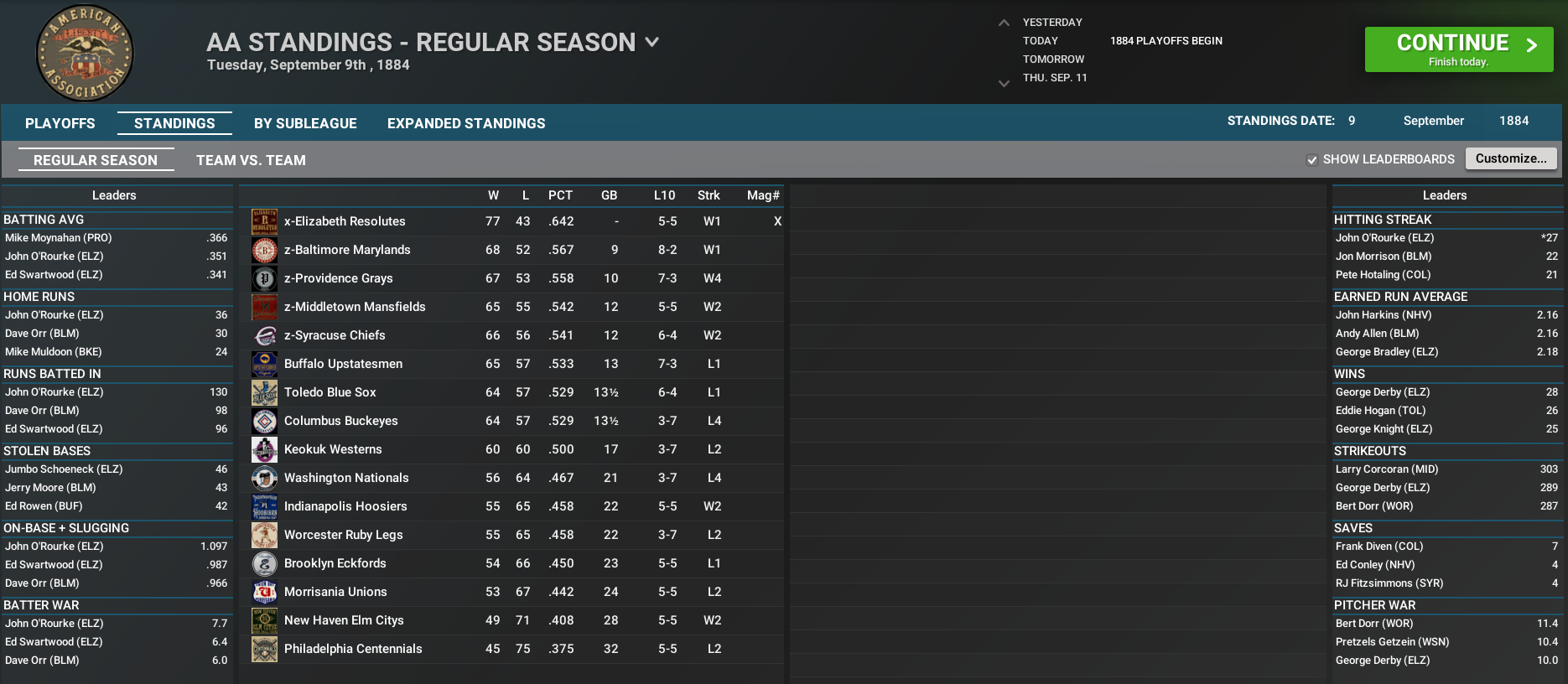The image size is (1568, 684).
Task: Open the standings year 1884 selector
Action: click(1514, 121)
